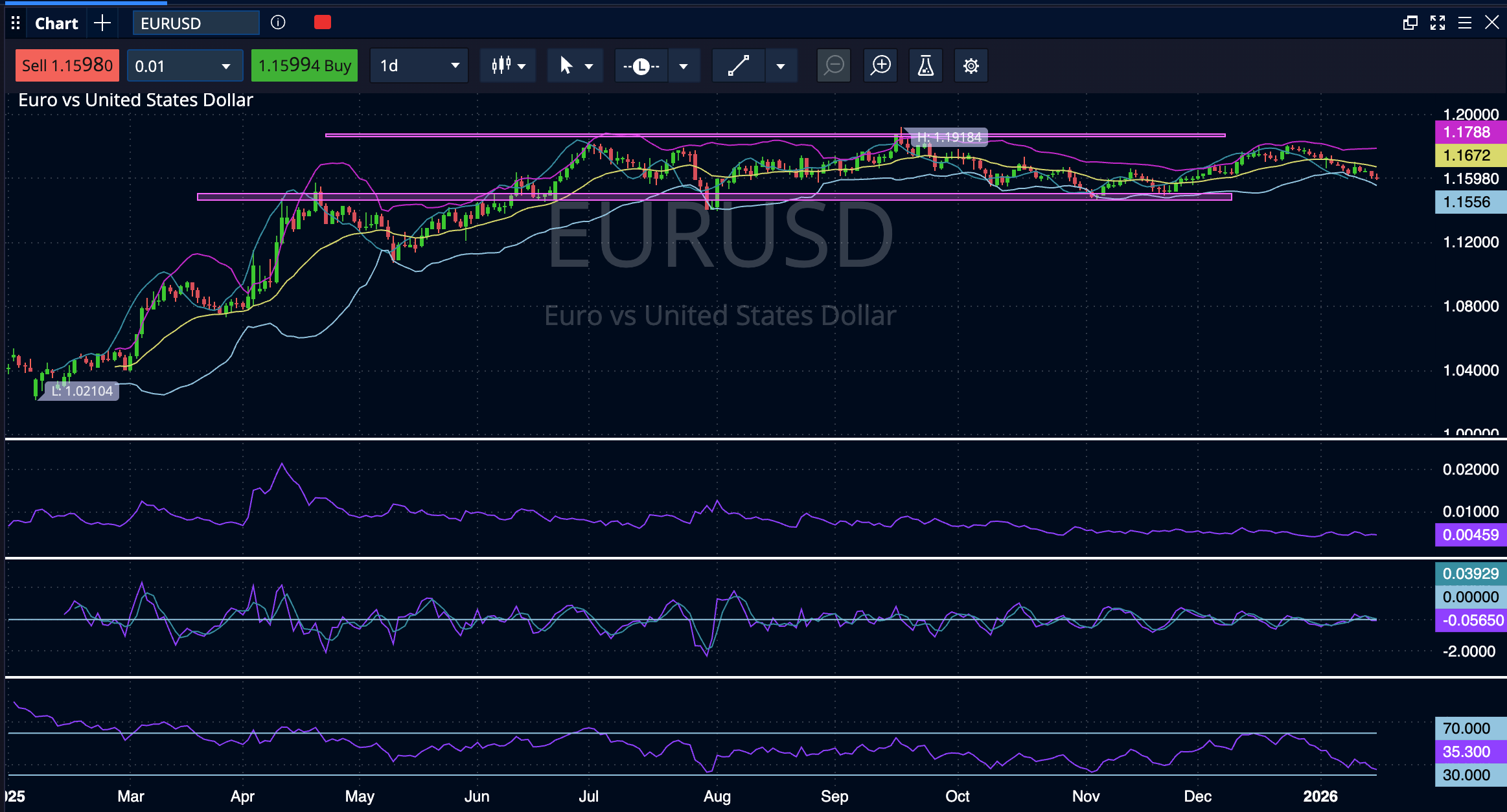Switch to the Chart tab
Image resolution: width=1507 pixels, height=812 pixels.
pos(56,23)
